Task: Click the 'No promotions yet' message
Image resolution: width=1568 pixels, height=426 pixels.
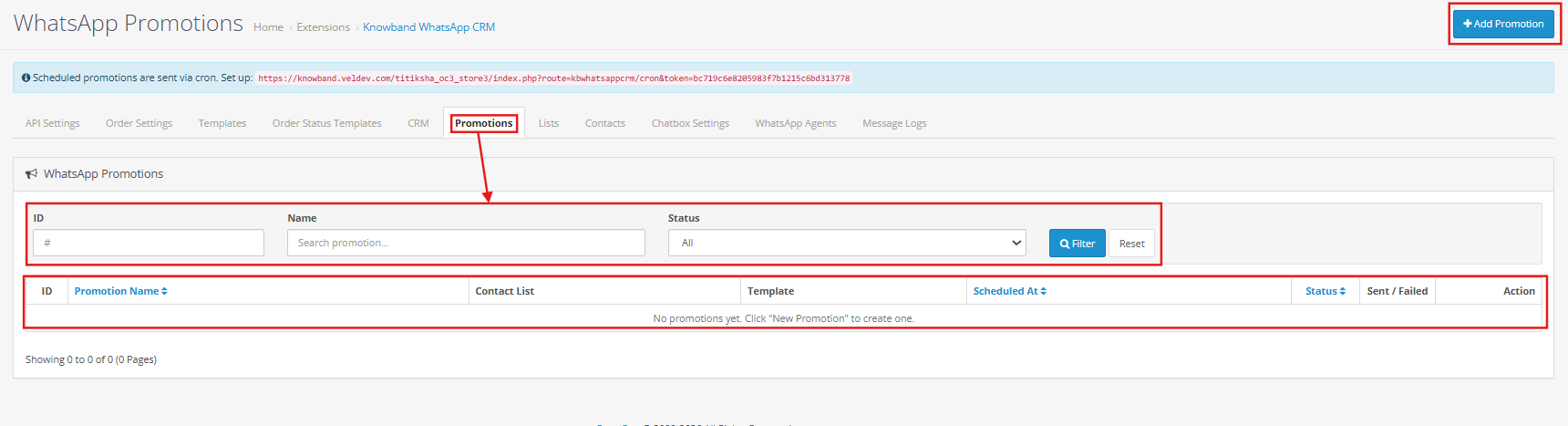Action: tap(783, 318)
